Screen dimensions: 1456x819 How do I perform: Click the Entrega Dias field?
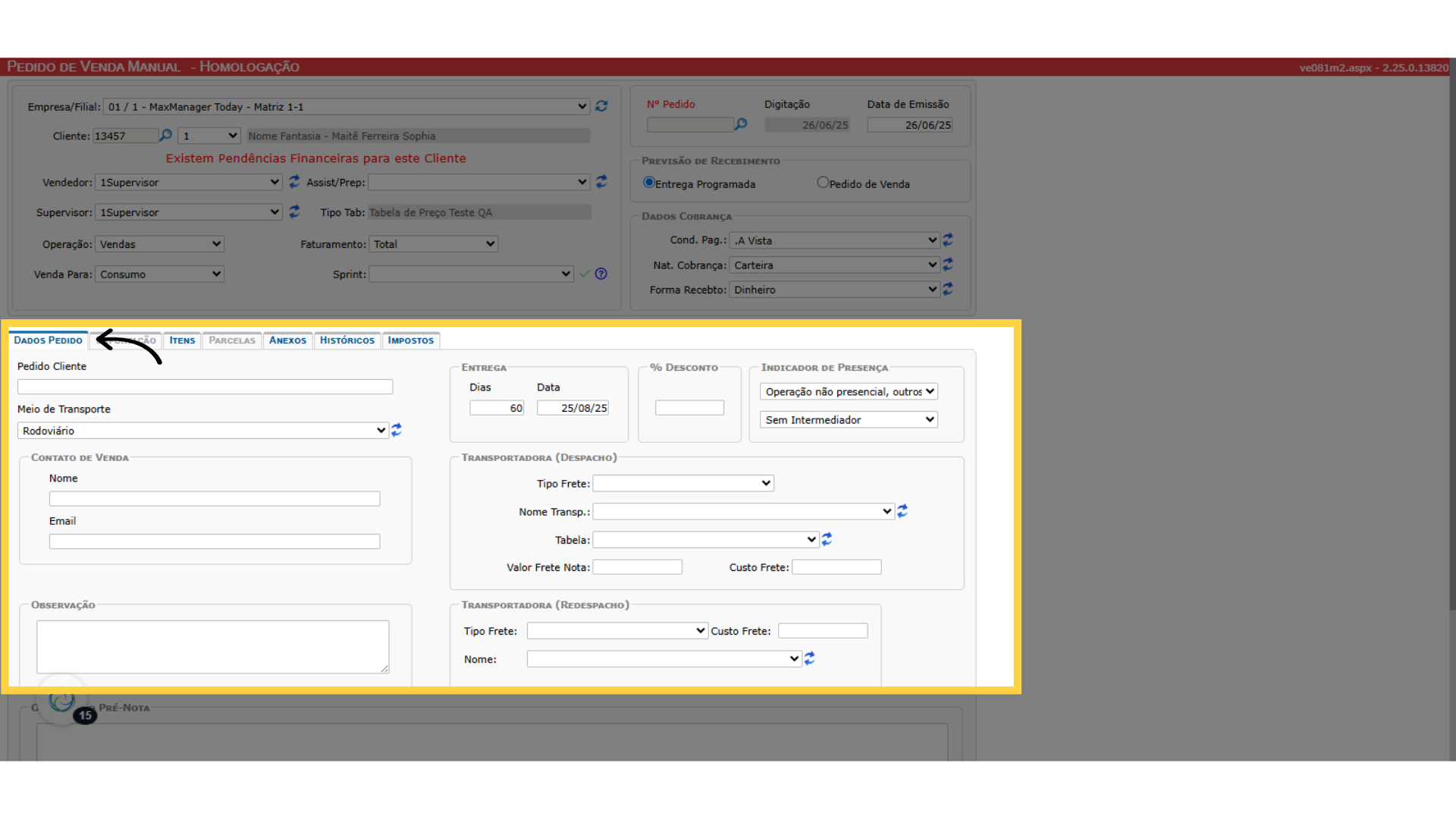[x=497, y=408]
